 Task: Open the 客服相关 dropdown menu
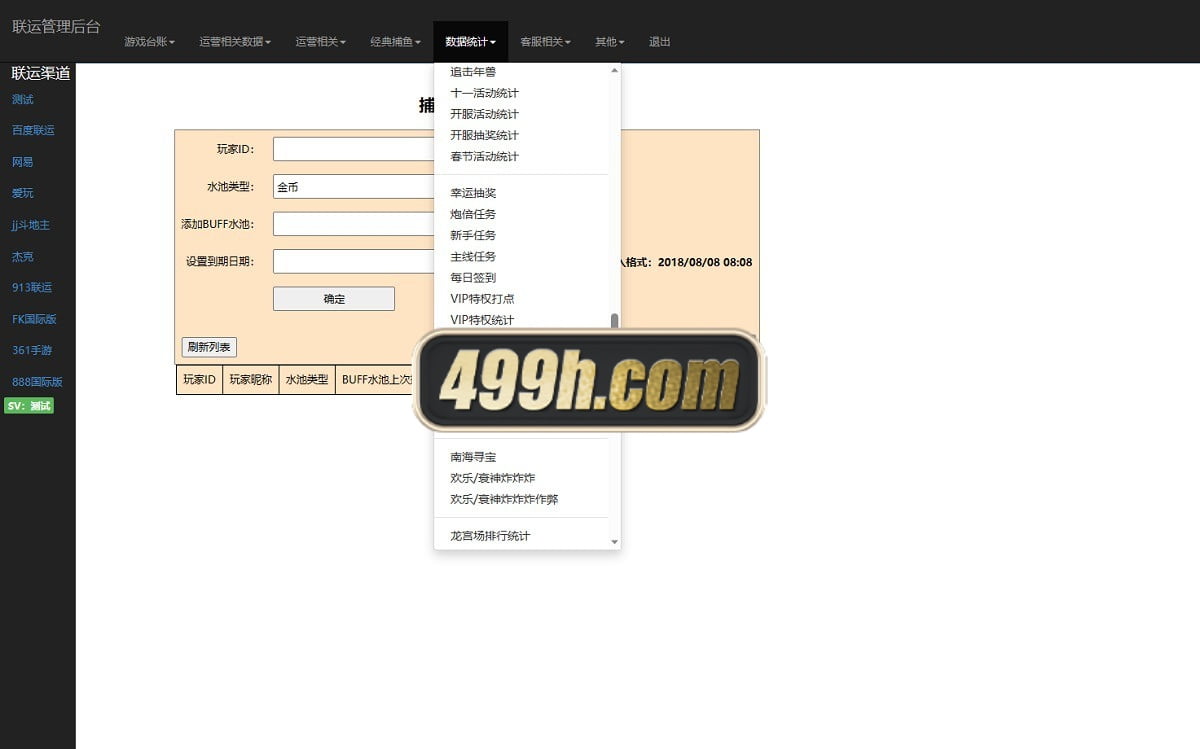(545, 42)
